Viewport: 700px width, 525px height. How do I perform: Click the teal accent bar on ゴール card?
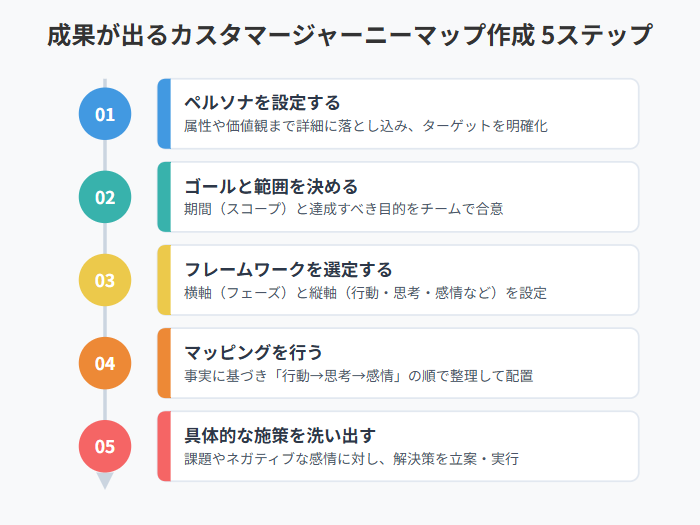point(165,197)
